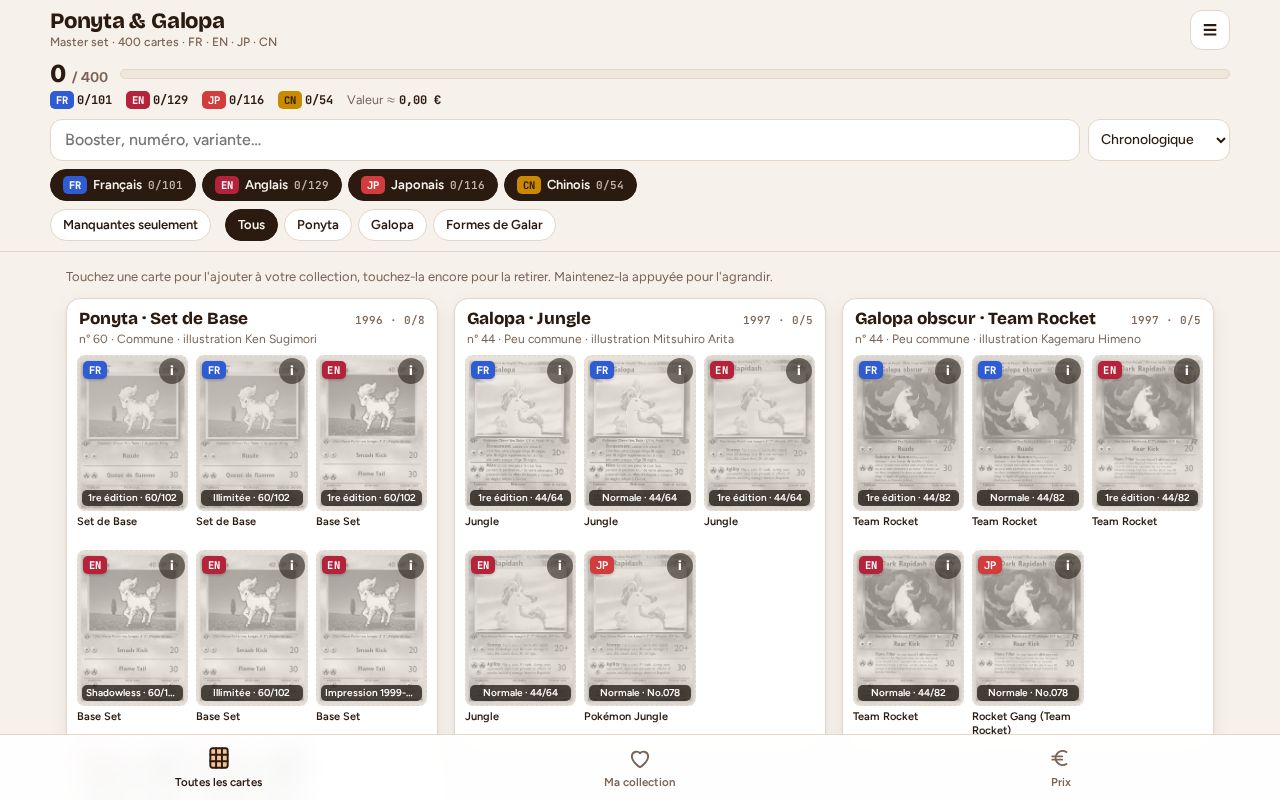Toggle Manquantes seulement filter

pos(130,225)
